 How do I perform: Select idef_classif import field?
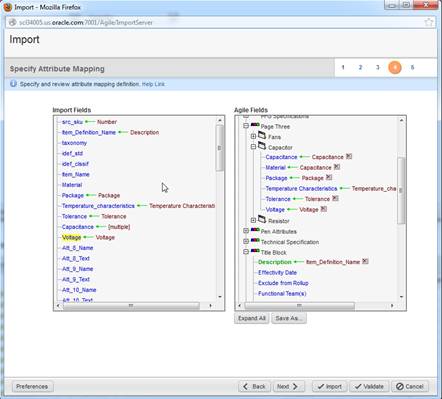[75, 164]
